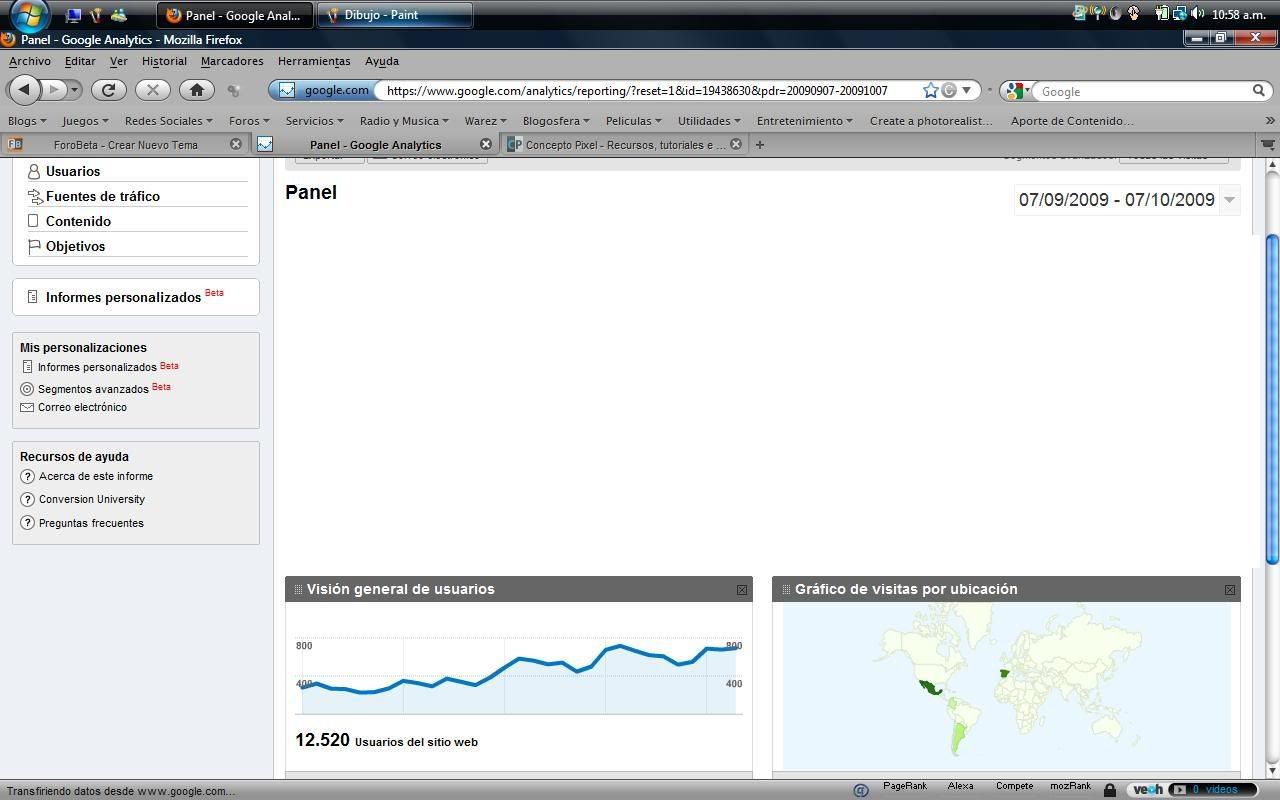1280x800 pixels.
Task: Click the Correo electrónico envelope icon
Action: [x=27, y=407]
